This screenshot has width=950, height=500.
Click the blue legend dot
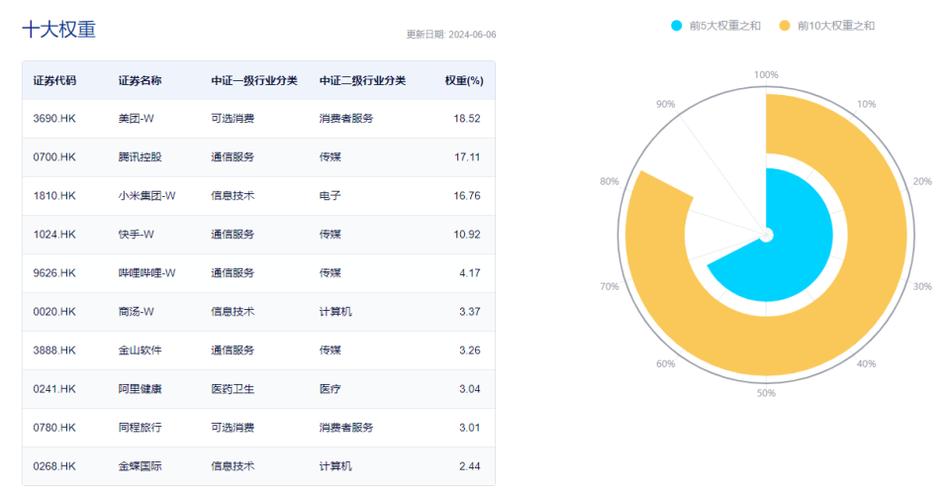tap(677, 25)
